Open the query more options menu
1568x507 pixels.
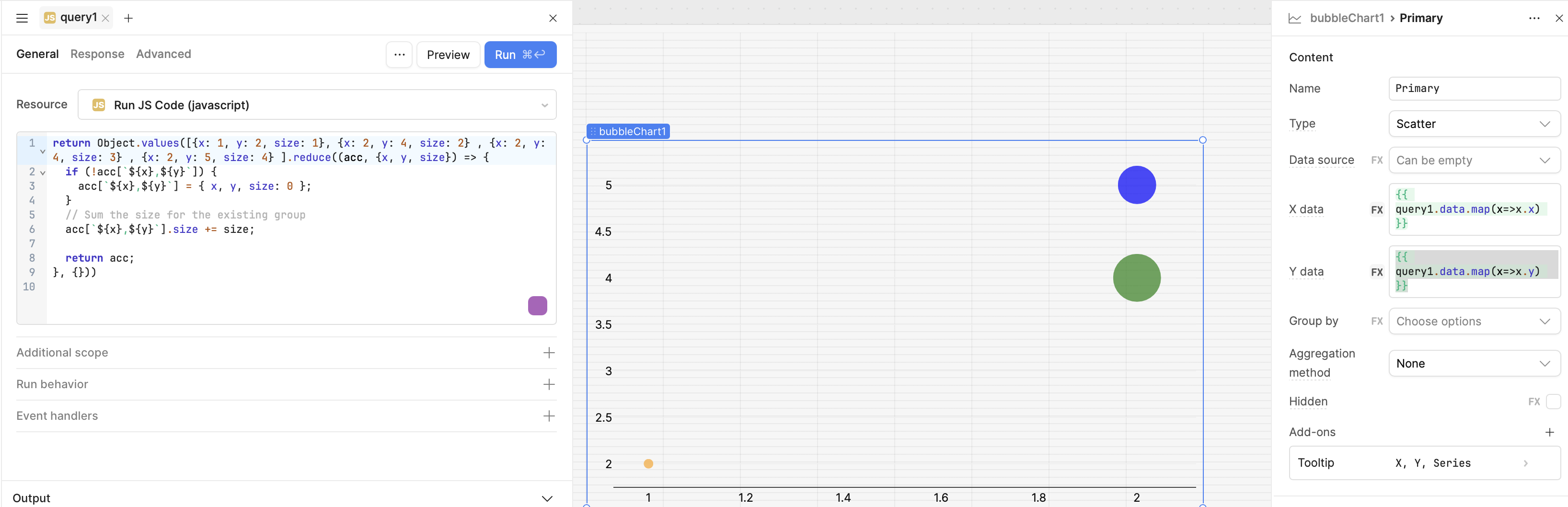[x=399, y=55]
